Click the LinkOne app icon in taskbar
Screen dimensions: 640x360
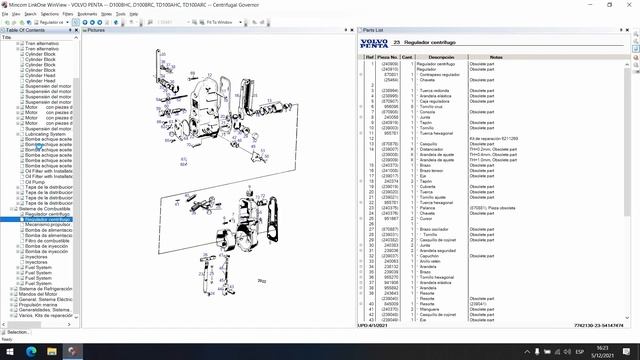72,351
